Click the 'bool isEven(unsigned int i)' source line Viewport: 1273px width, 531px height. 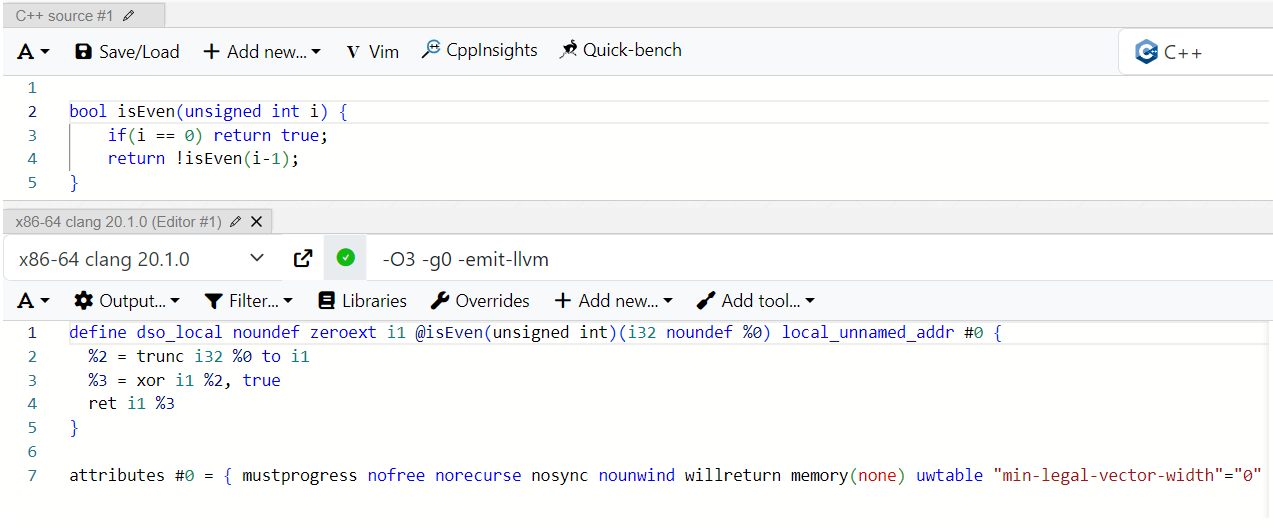click(208, 111)
